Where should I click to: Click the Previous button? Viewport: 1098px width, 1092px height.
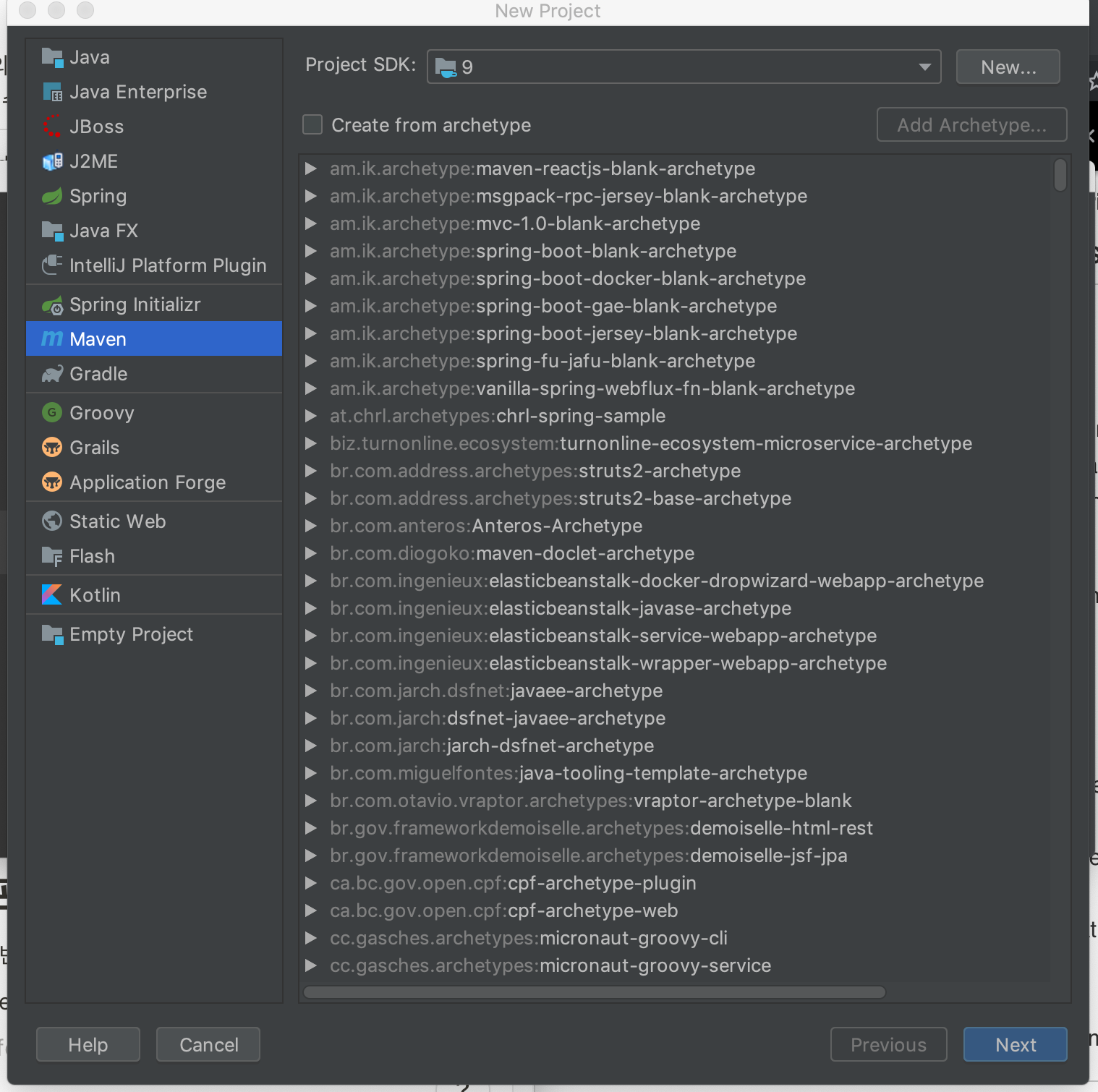(x=888, y=1044)
